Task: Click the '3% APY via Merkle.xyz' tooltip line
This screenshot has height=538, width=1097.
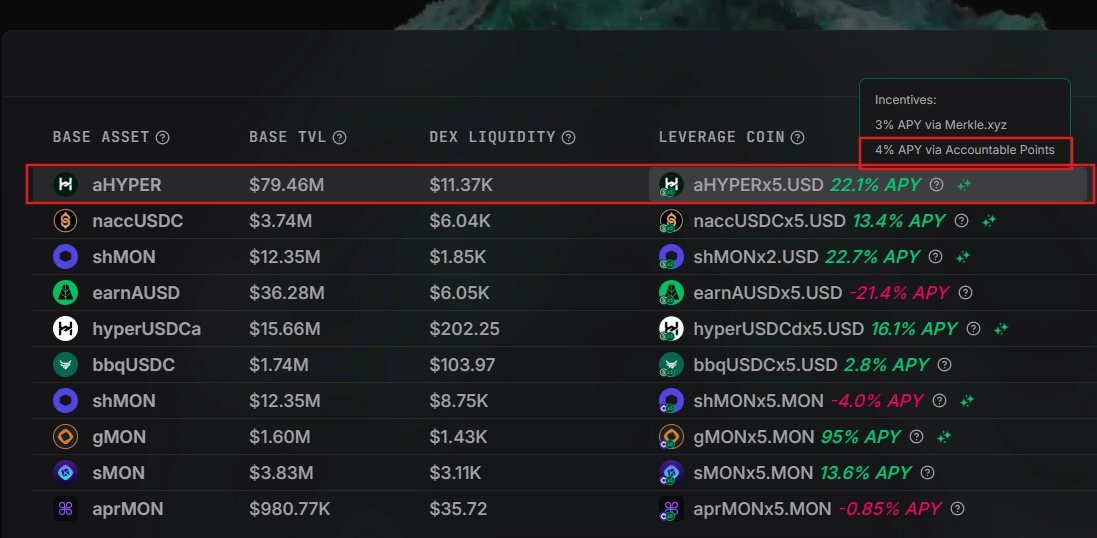Action: pos(940,125)
